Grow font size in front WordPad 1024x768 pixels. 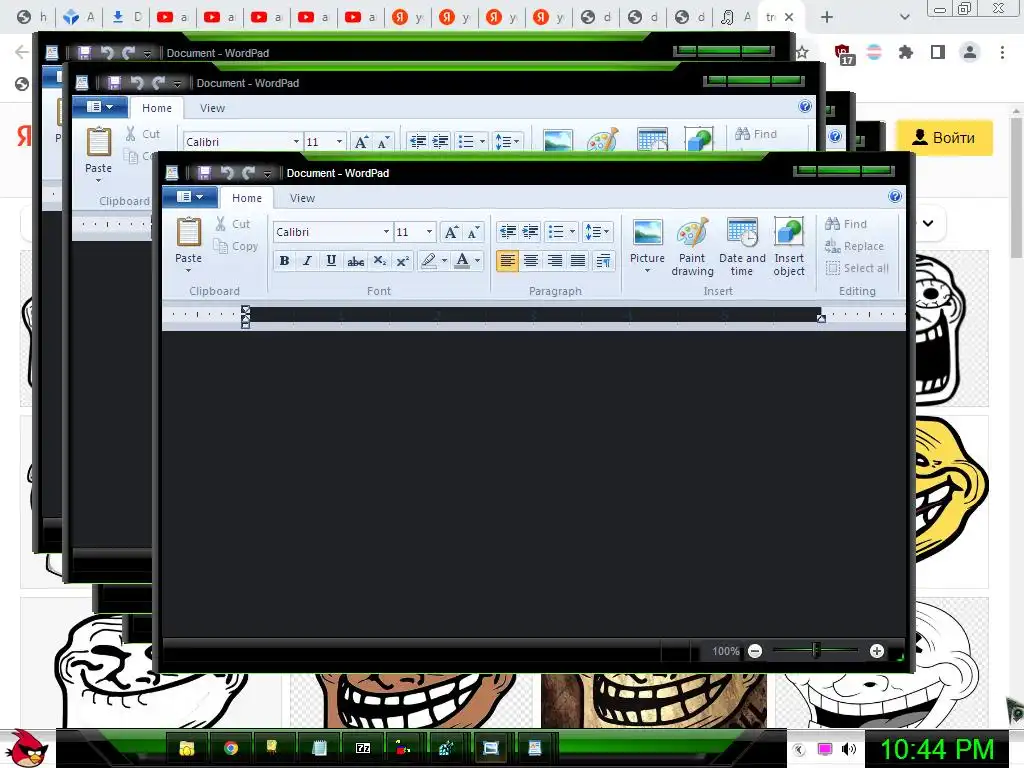(451, 232)
